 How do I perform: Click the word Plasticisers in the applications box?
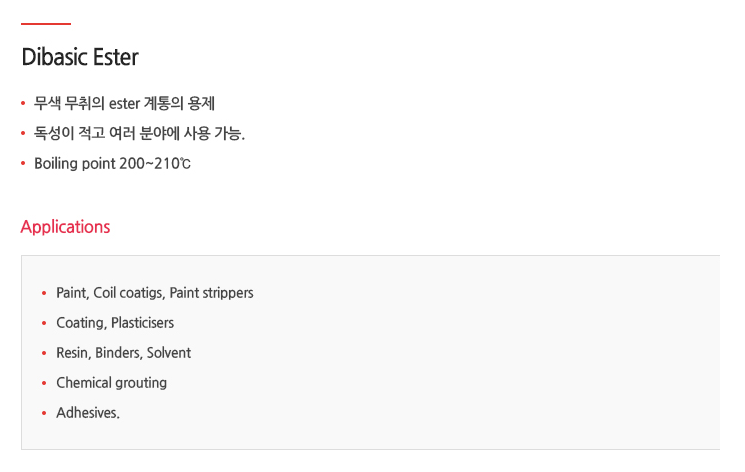(142, 323)
